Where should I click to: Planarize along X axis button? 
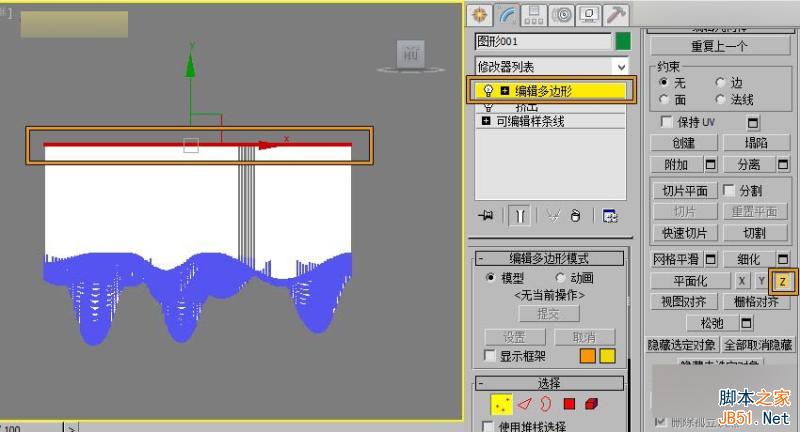point(742,281)
